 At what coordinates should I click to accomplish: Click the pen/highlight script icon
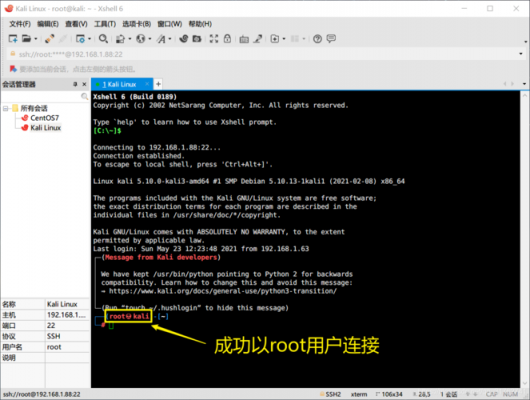pos(258,39)
